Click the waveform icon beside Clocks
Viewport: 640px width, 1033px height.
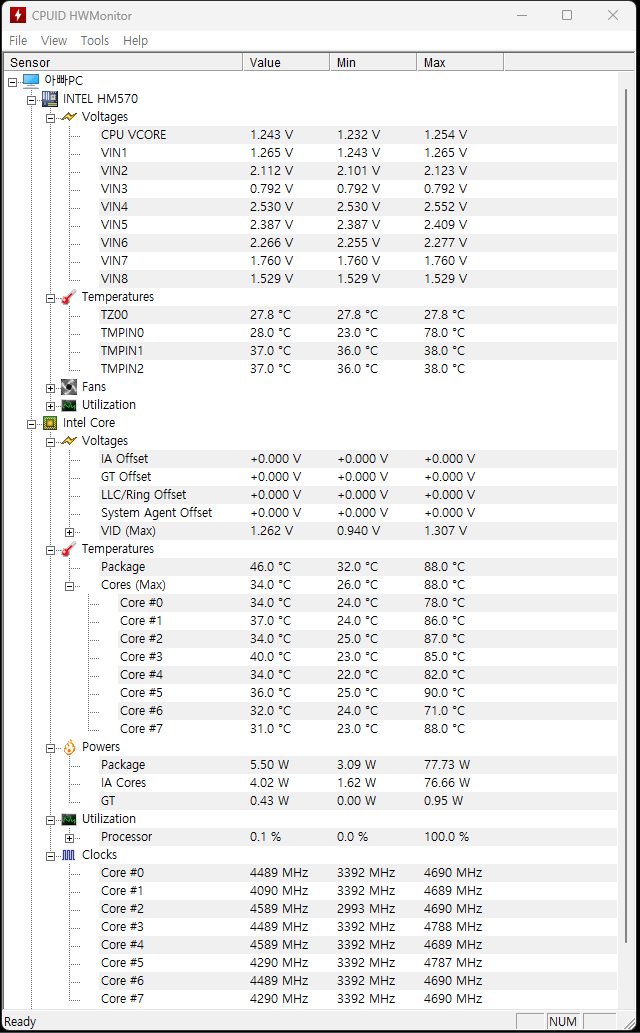click(69, 855)
